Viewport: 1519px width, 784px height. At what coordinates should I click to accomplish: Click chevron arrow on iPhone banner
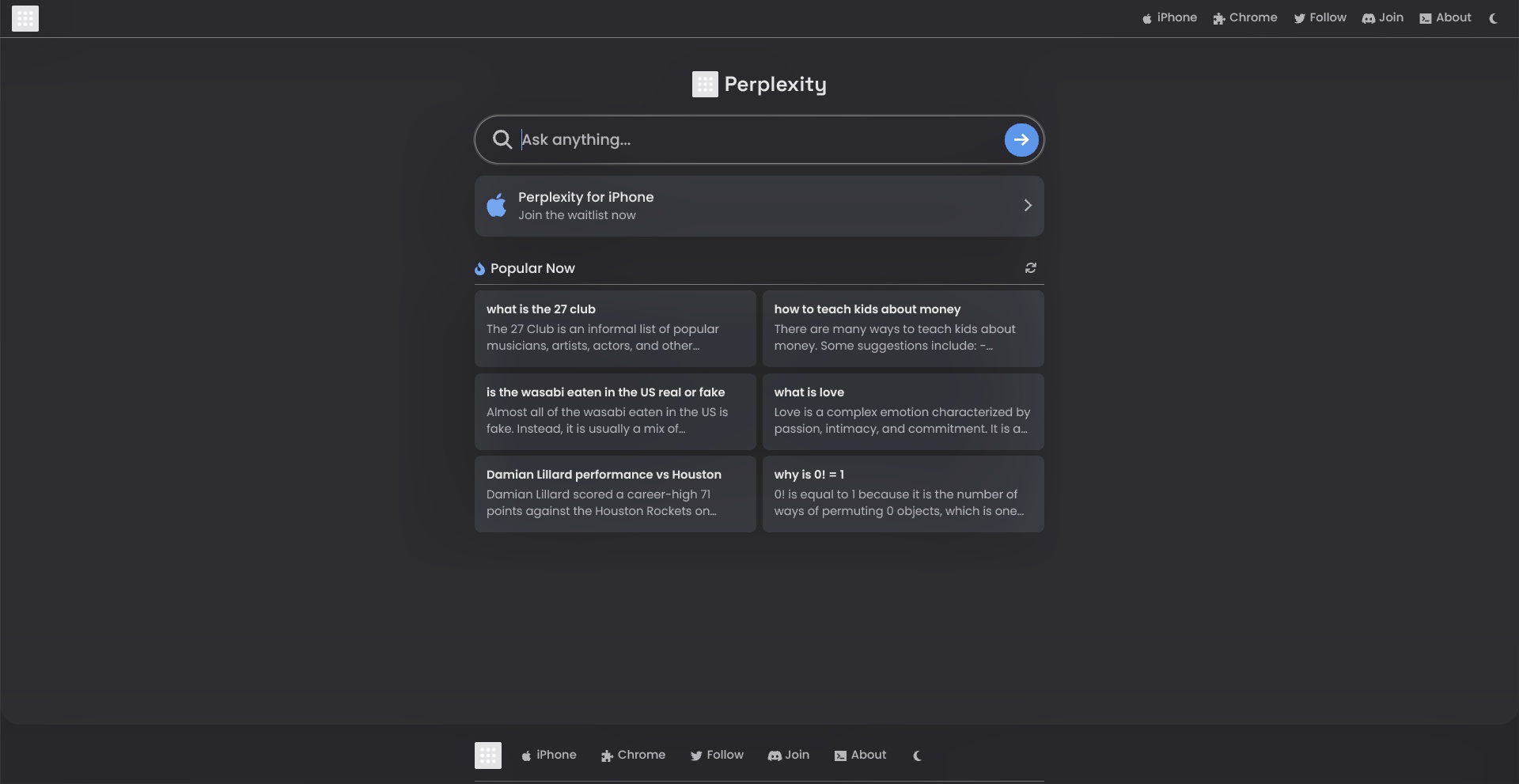(1028, 206)
